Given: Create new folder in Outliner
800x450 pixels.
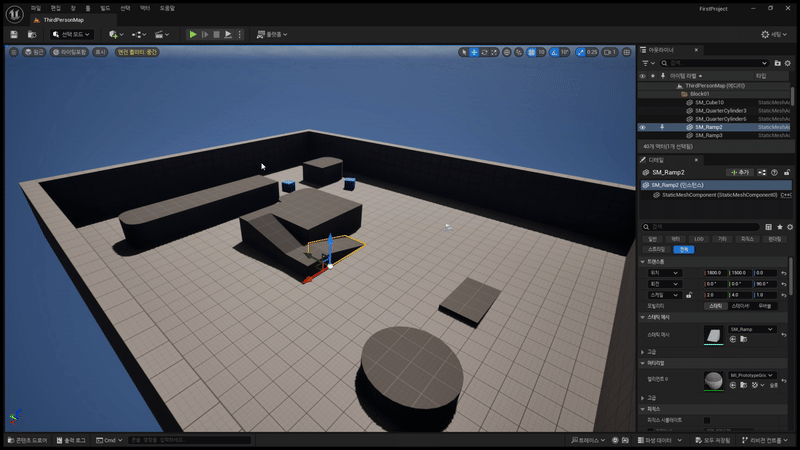Looking at the screenshot, I should pos(778,63).
